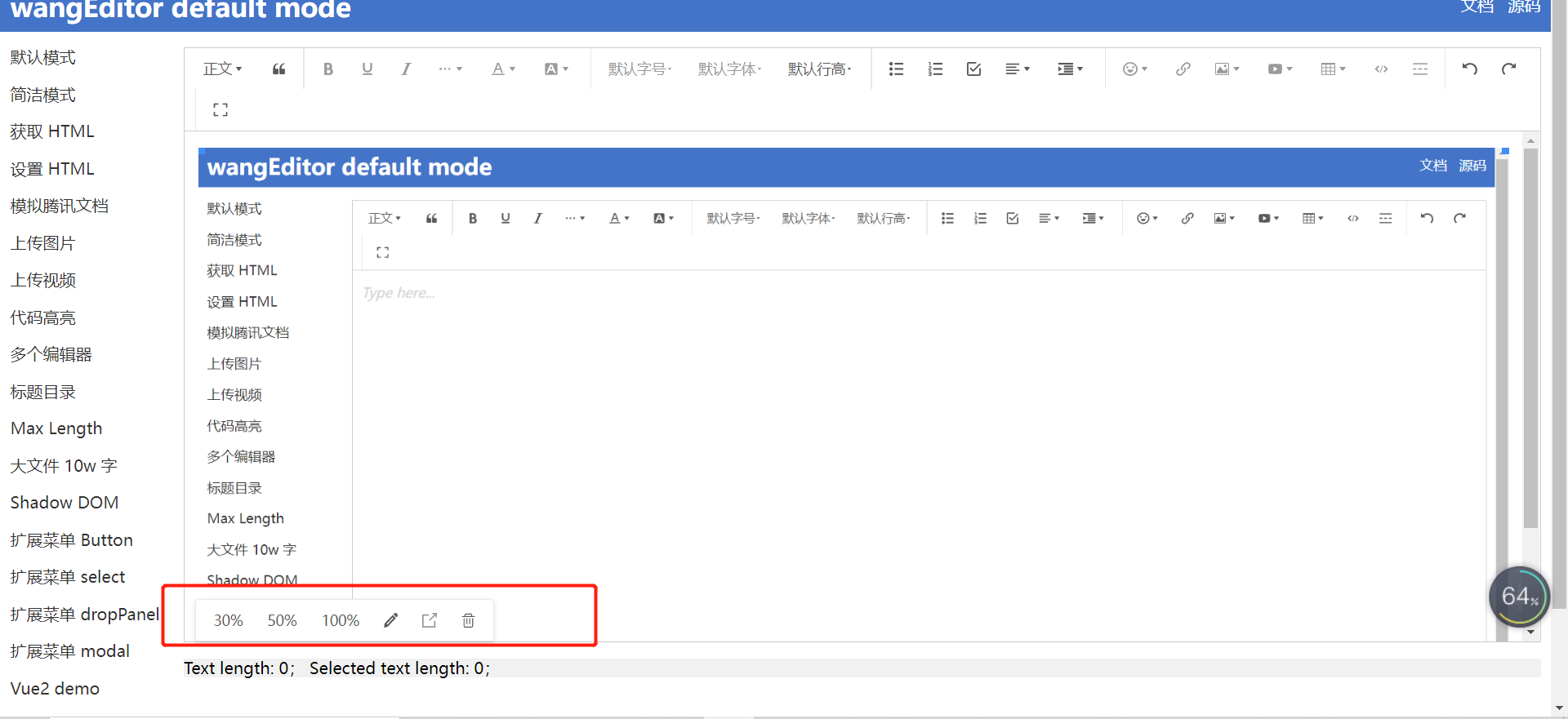Screen dimensions: 1568x719
Task: Redo action in main toolbar
Action: pos(1509,69)
